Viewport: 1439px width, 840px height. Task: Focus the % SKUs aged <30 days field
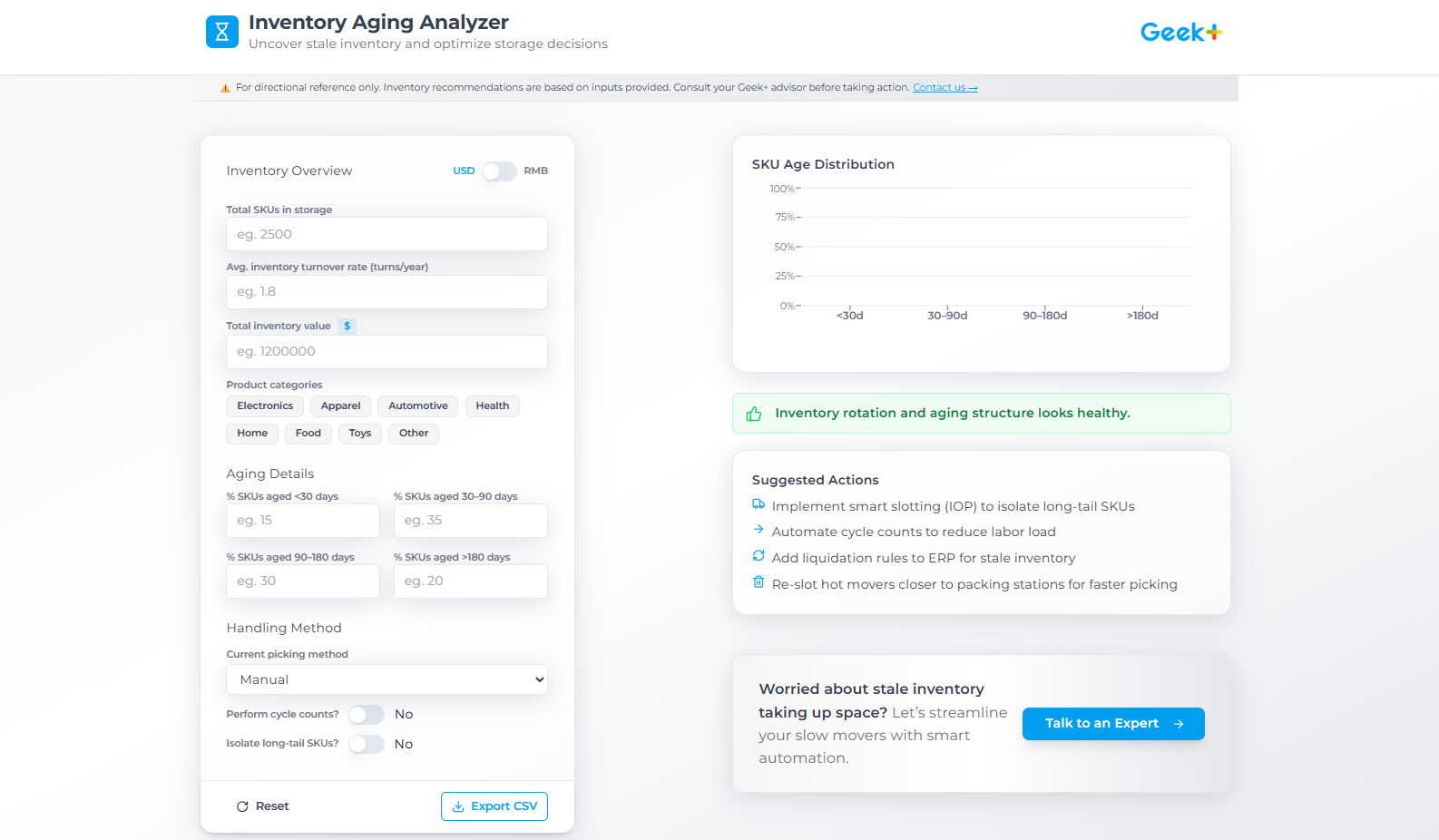(x=303, y=521)
